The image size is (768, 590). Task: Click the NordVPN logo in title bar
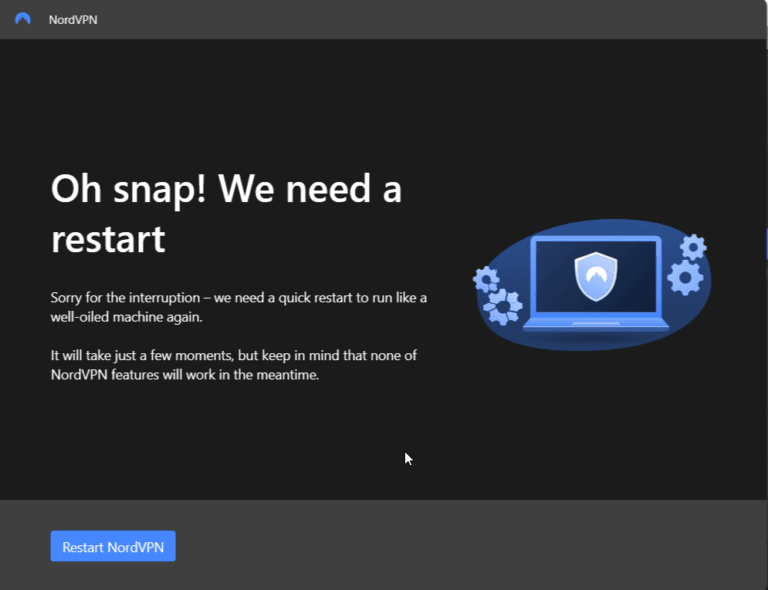click(x=23, y=19)
